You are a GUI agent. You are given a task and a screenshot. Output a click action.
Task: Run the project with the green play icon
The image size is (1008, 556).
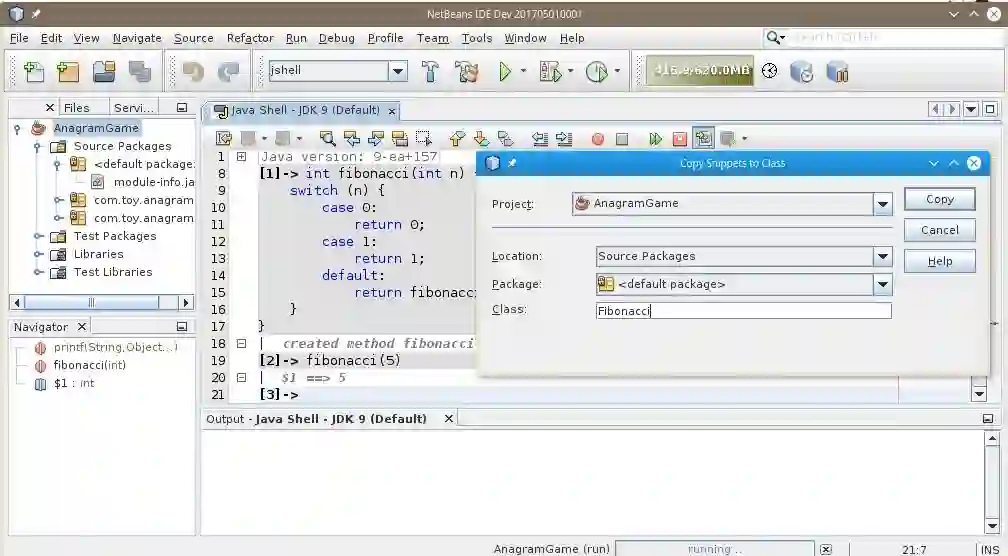point(505,71)
